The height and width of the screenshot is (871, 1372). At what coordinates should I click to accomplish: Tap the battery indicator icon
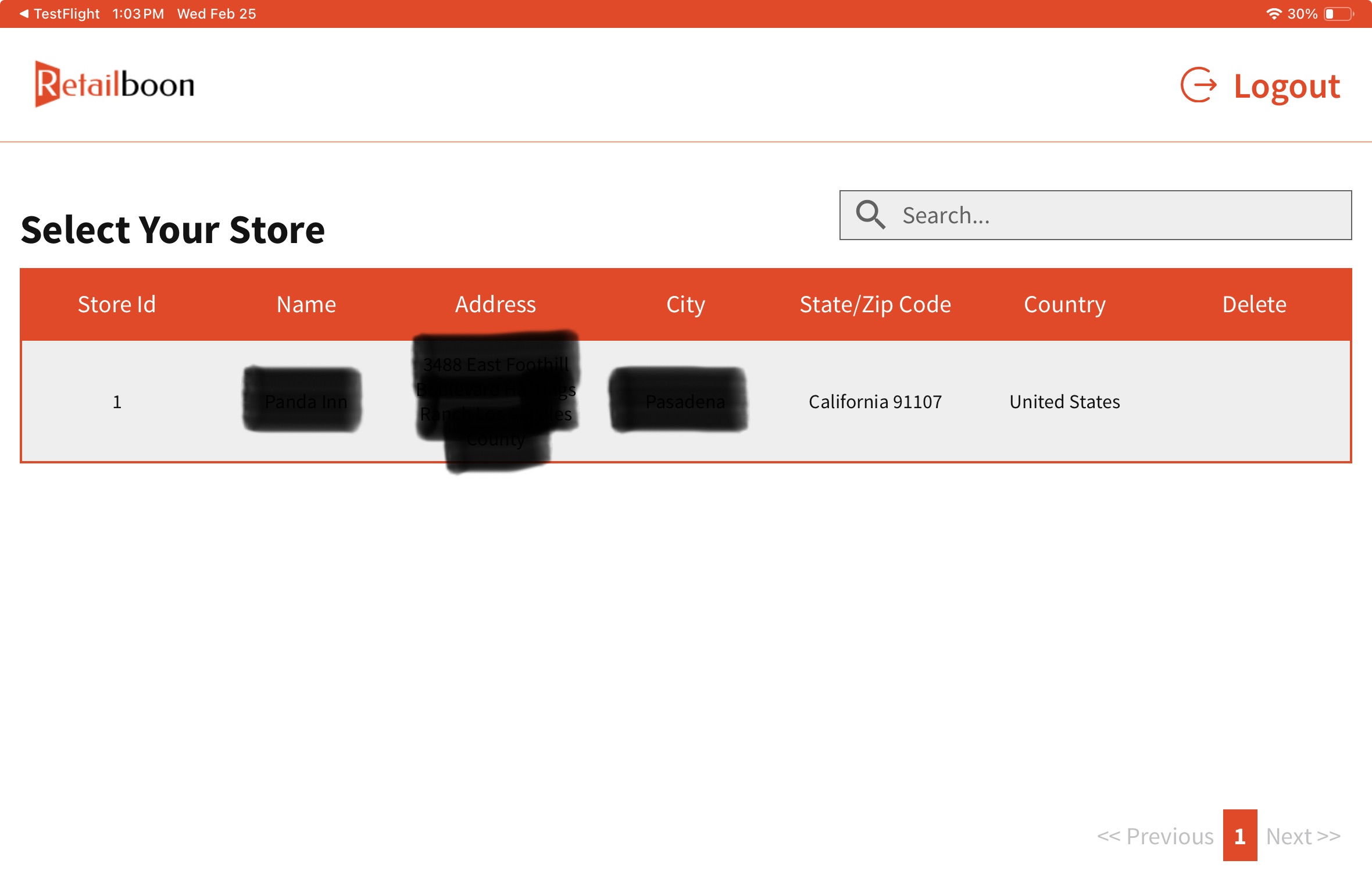point(1338,13)
